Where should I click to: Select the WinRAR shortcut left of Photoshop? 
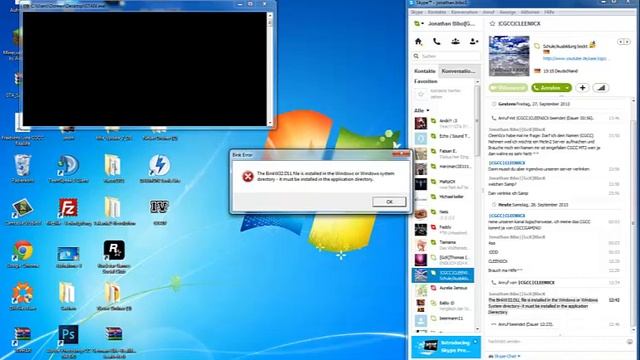tap(22, 339)
